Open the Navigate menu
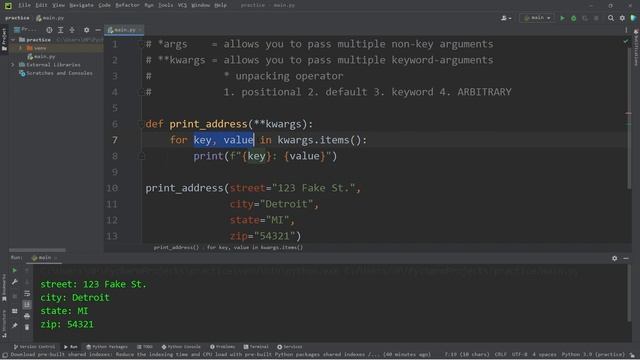Screen dimensions: 640x360 [82, 5]
